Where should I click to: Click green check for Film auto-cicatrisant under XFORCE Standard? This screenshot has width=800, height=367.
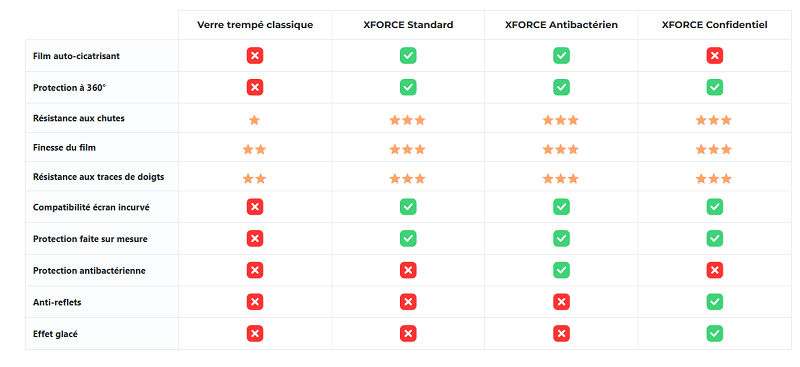[x=408, y=56]
